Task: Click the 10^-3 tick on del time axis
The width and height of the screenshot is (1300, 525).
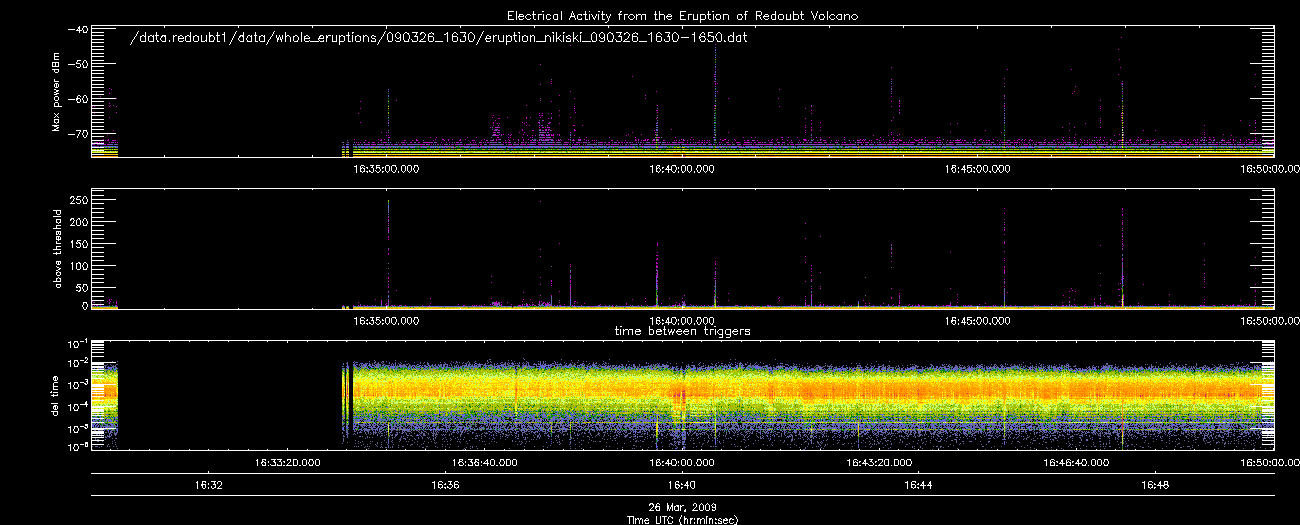Action: pos(77,384)
